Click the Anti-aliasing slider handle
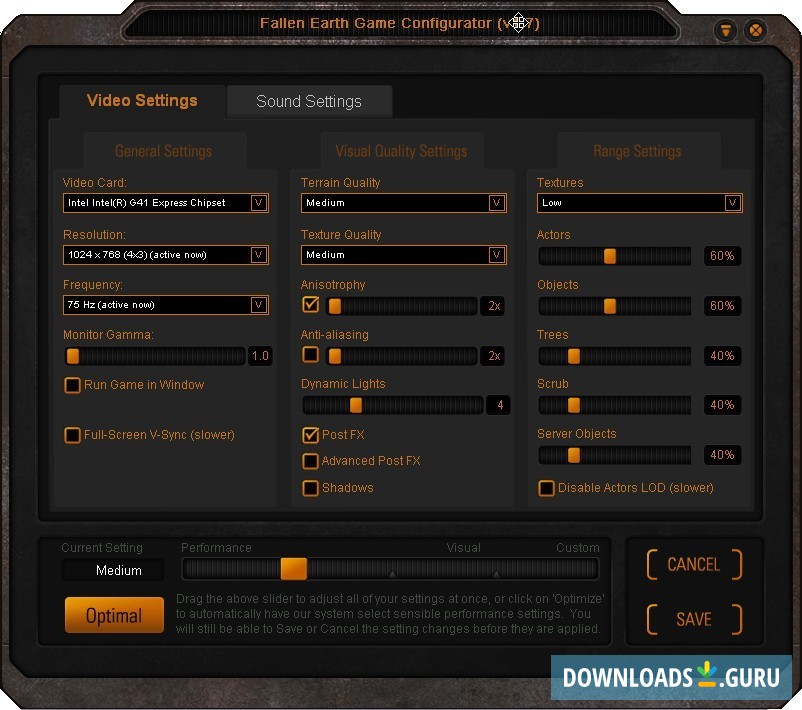 335,356
